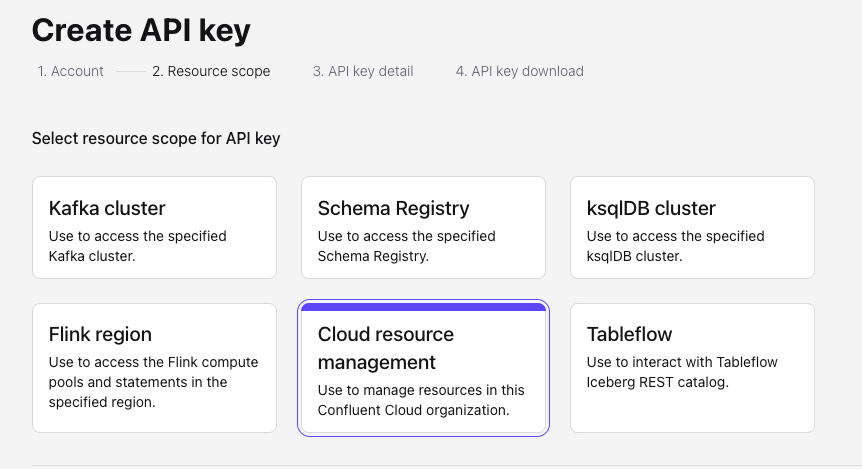Select the Flink region scope card

(154, 367)
